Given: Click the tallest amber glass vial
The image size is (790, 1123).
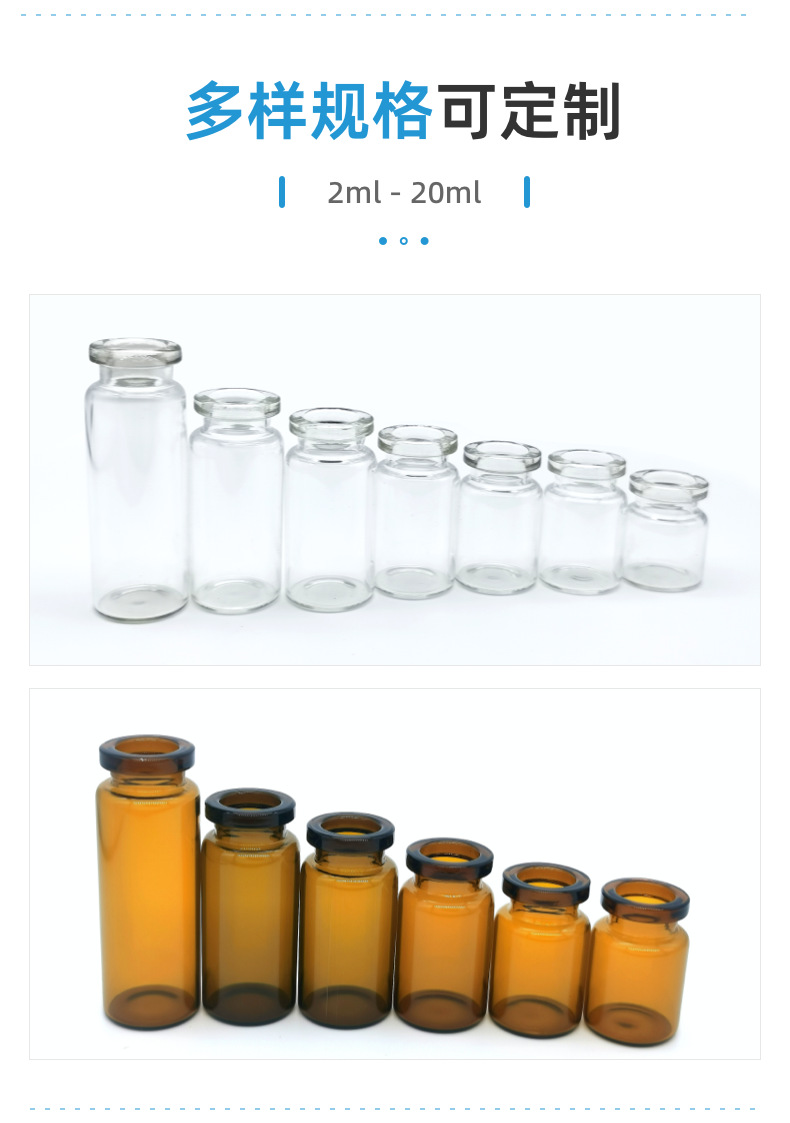Looking at the screenshot, I should [147, 882].
